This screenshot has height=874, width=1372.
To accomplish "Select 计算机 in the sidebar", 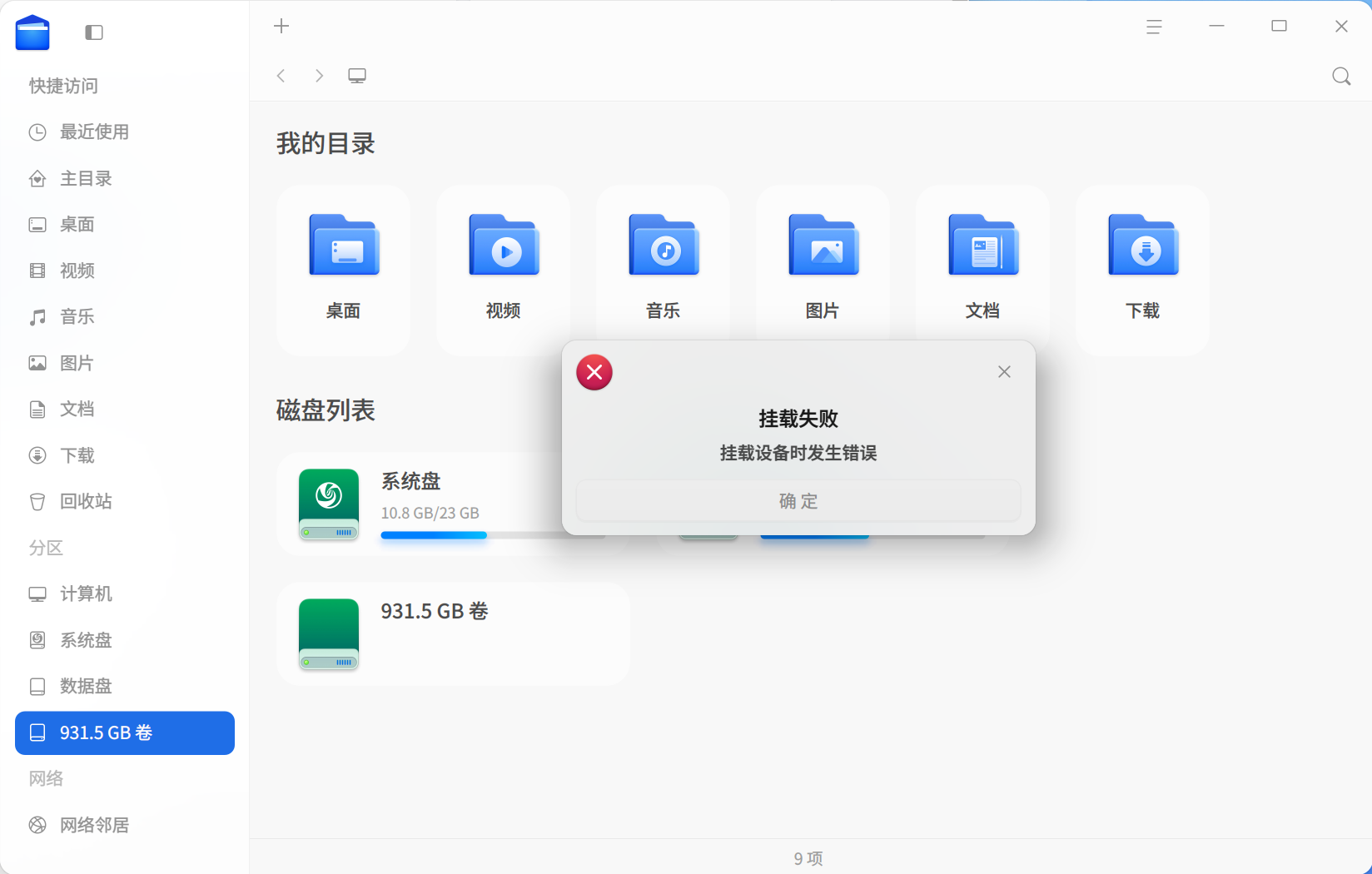I will coord(125,593).
